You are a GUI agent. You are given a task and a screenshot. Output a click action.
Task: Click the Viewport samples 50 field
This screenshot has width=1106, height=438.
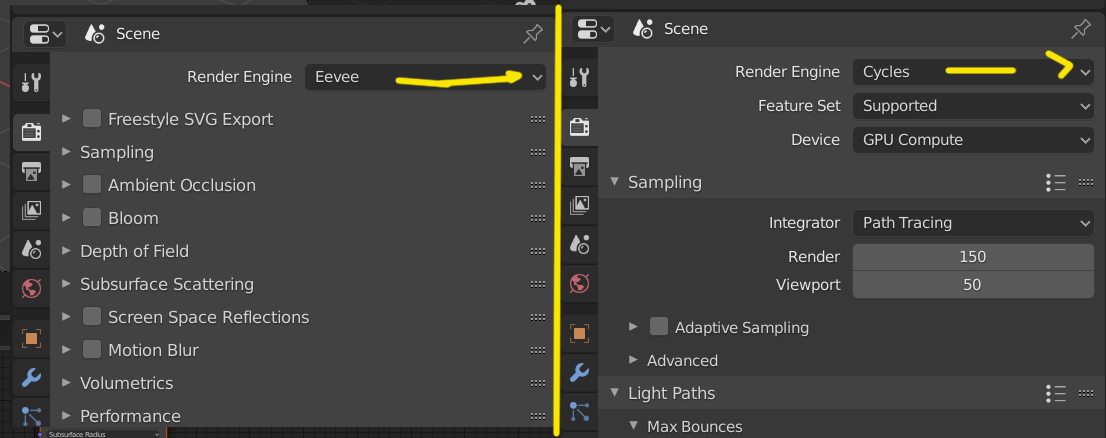[x=973, y=285]
